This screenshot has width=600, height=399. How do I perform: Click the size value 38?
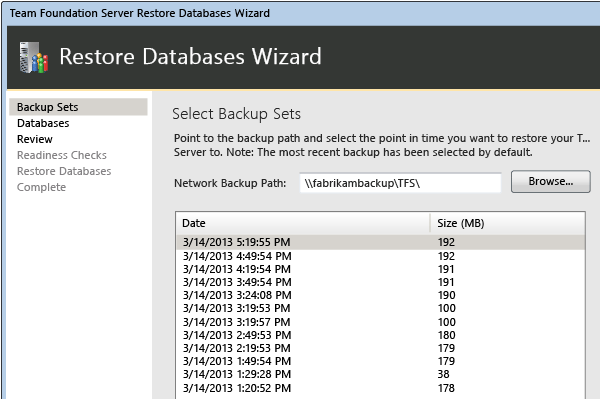point(443,374)
